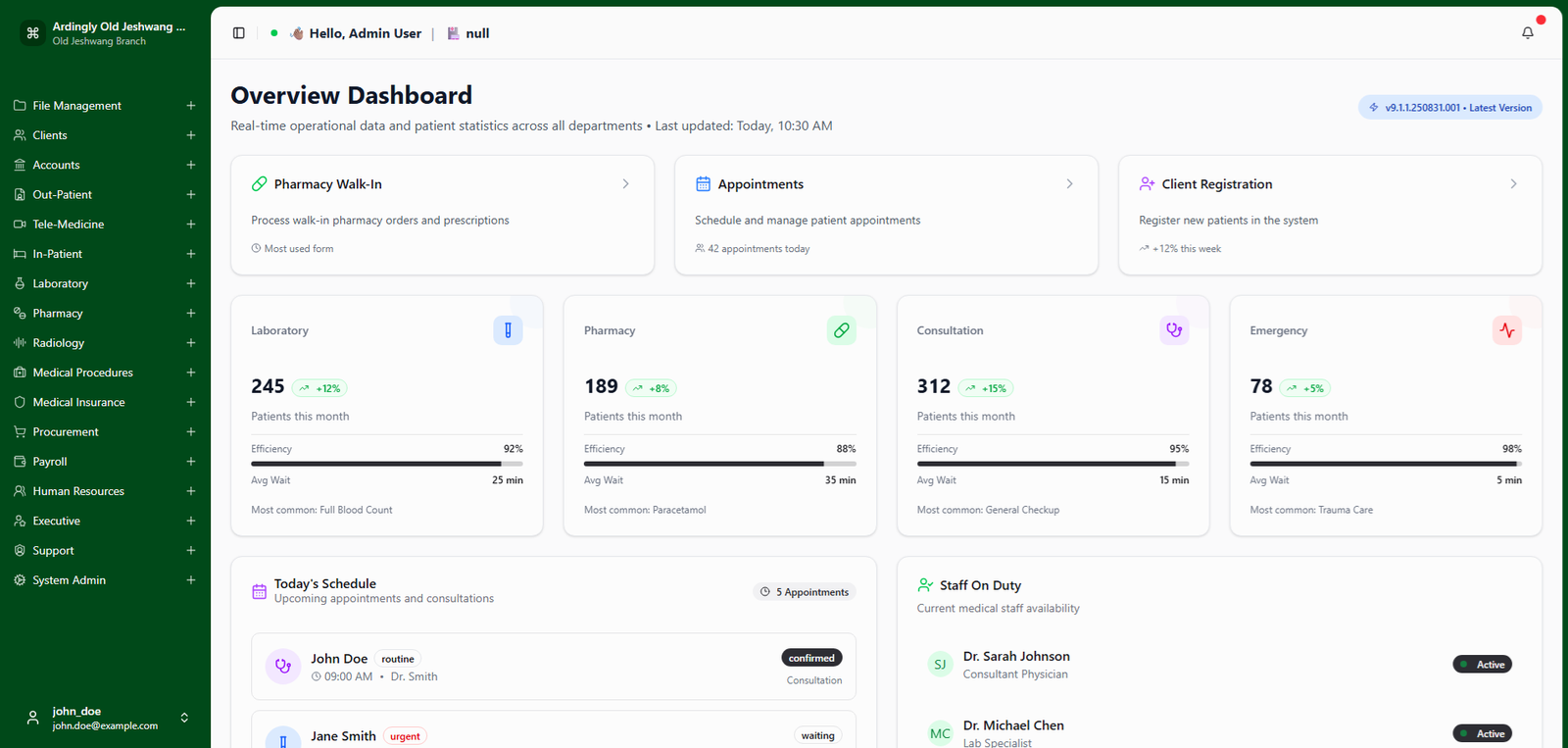Click the +15% trend badge in Consultation card
Screen dimensions: 1568x748
[x=986, y=388]
